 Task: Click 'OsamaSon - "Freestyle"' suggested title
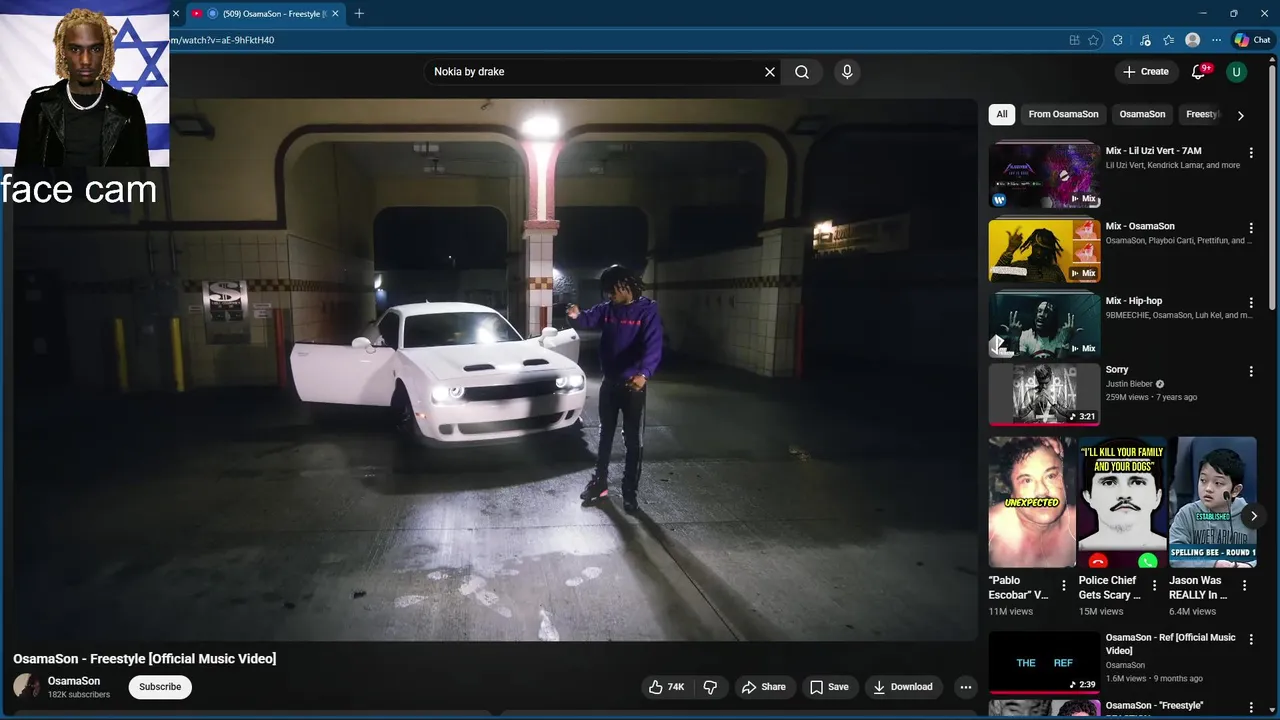(x=1154, y=706)
